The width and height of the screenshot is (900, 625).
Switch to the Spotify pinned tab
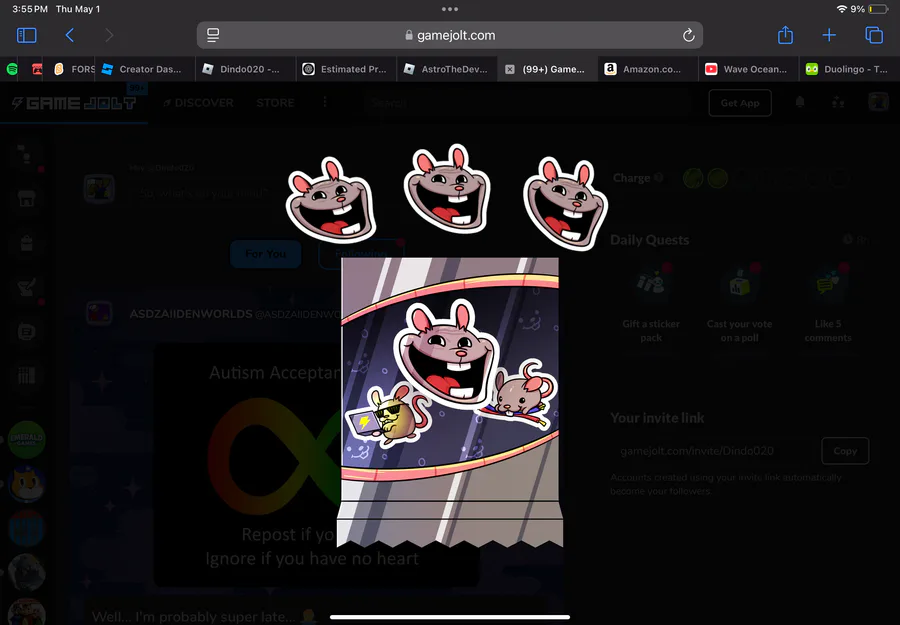(x=11, y=69)
